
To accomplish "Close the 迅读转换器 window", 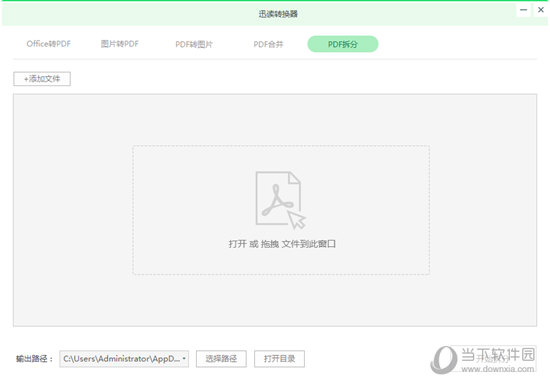I will (x=541, y=10).
